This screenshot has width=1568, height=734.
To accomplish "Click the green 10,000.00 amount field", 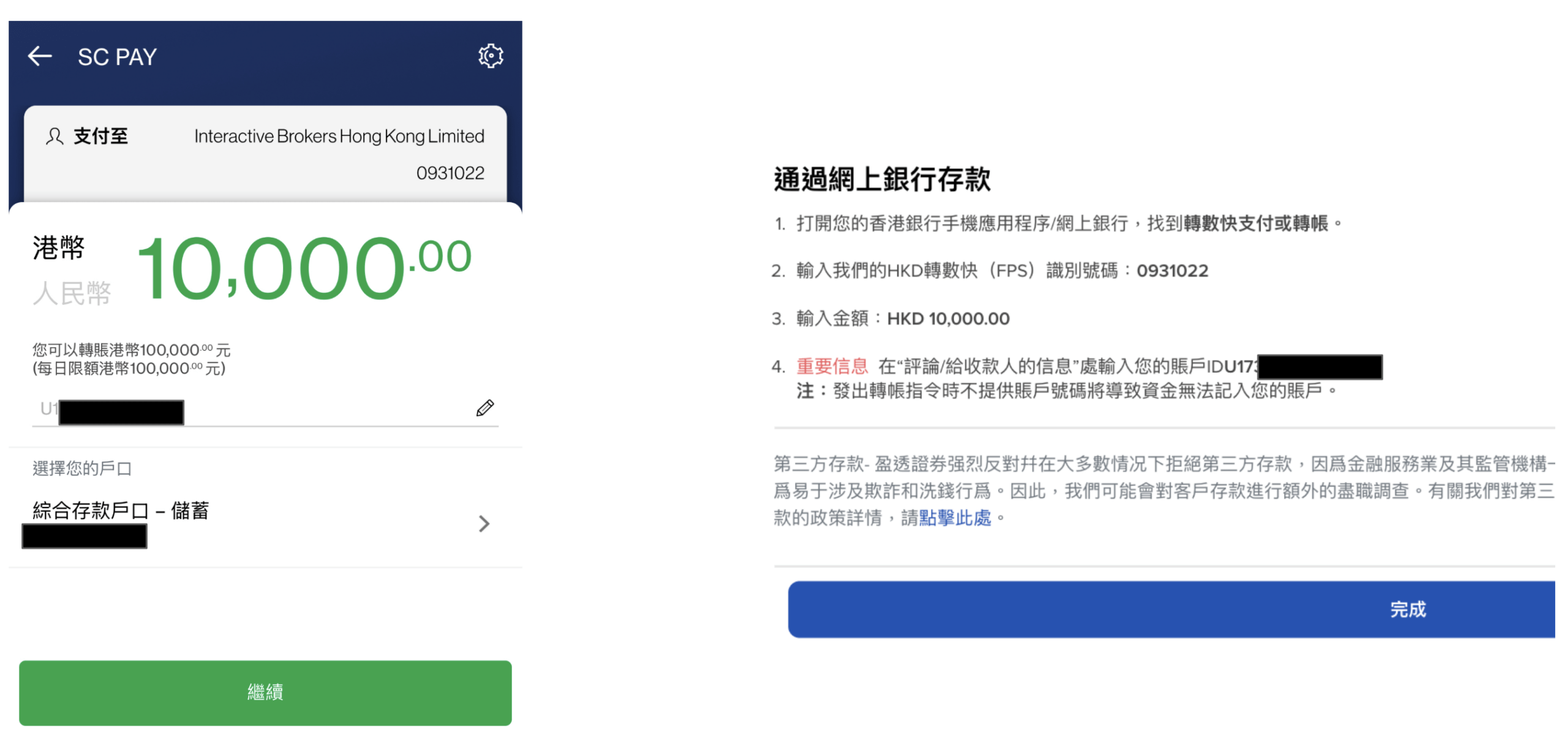I will click(303, 269).
